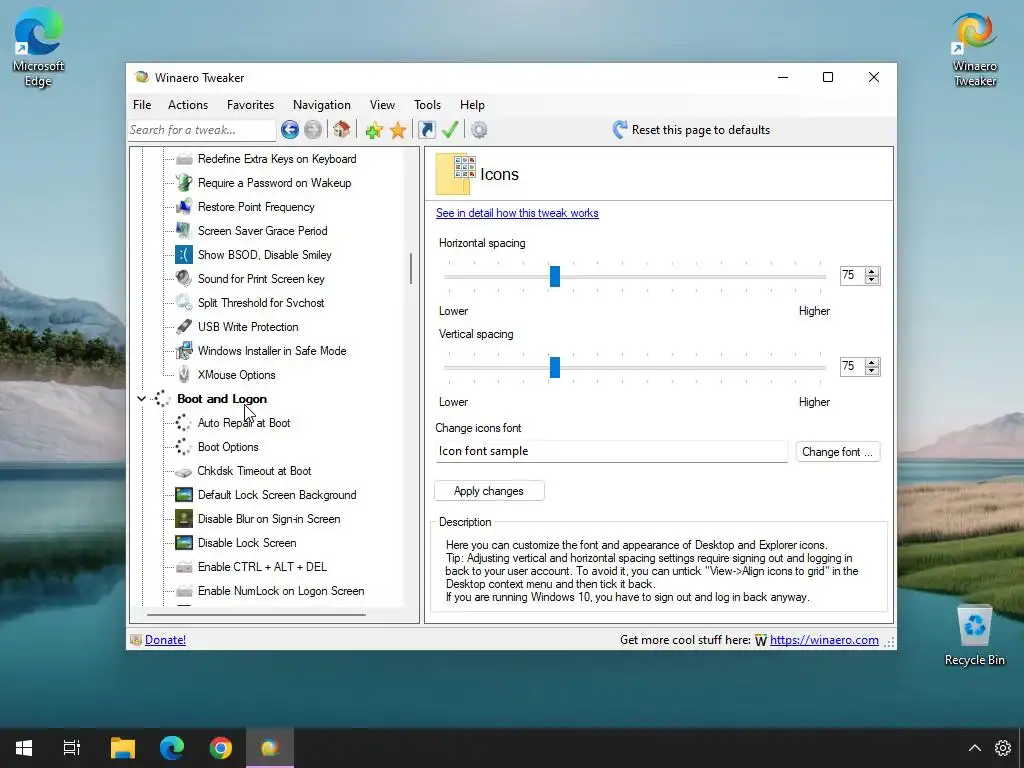1024x768 pixels.
Task: Open the Favorites star icon
Action: point(398,130)
